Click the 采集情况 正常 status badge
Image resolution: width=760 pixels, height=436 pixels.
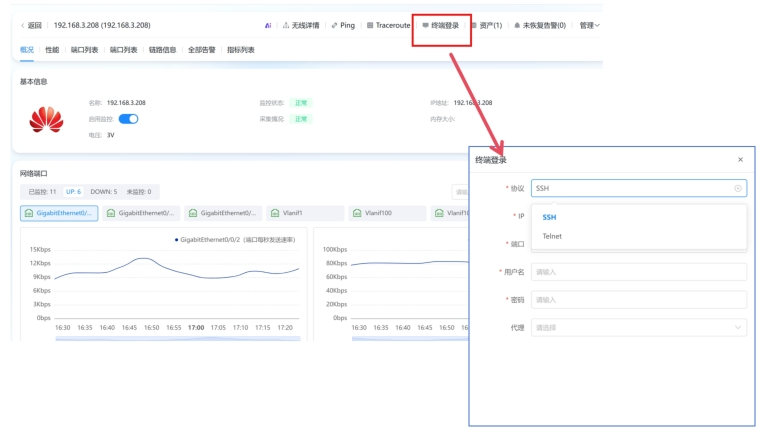click(x=301, y=119)
